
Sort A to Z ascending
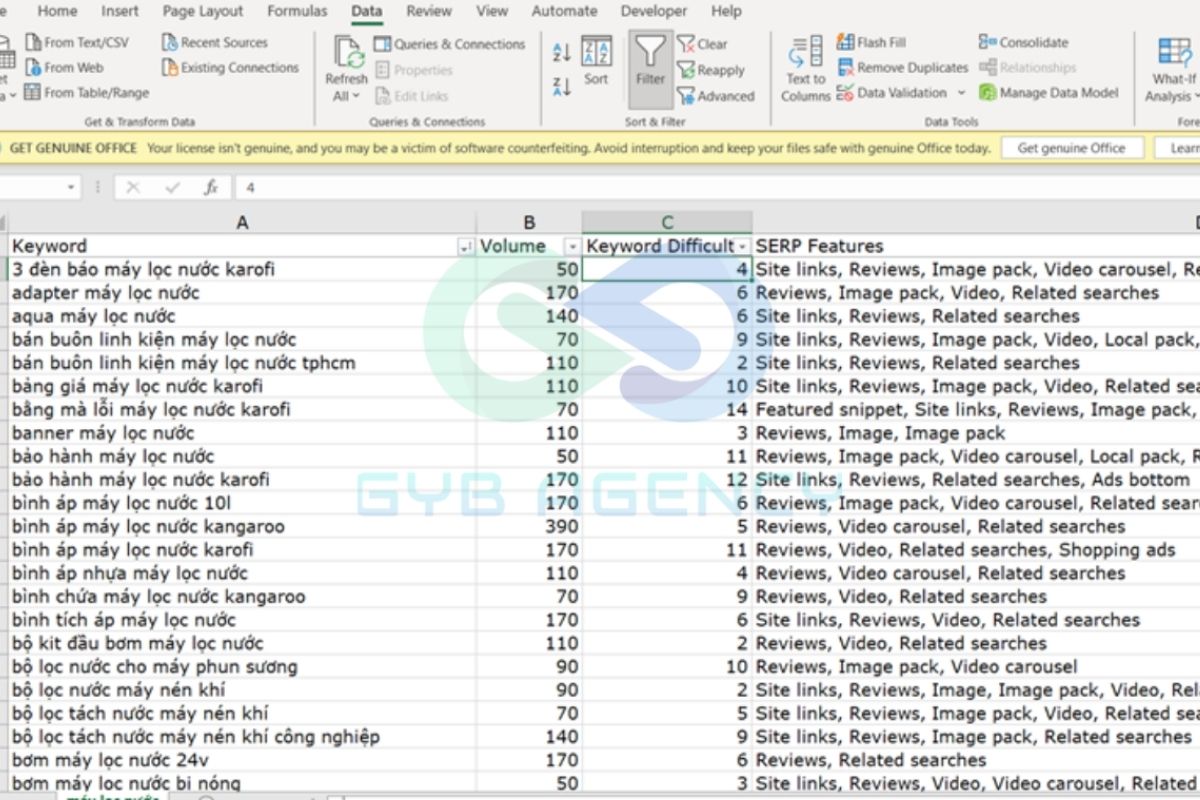[561, 53]
